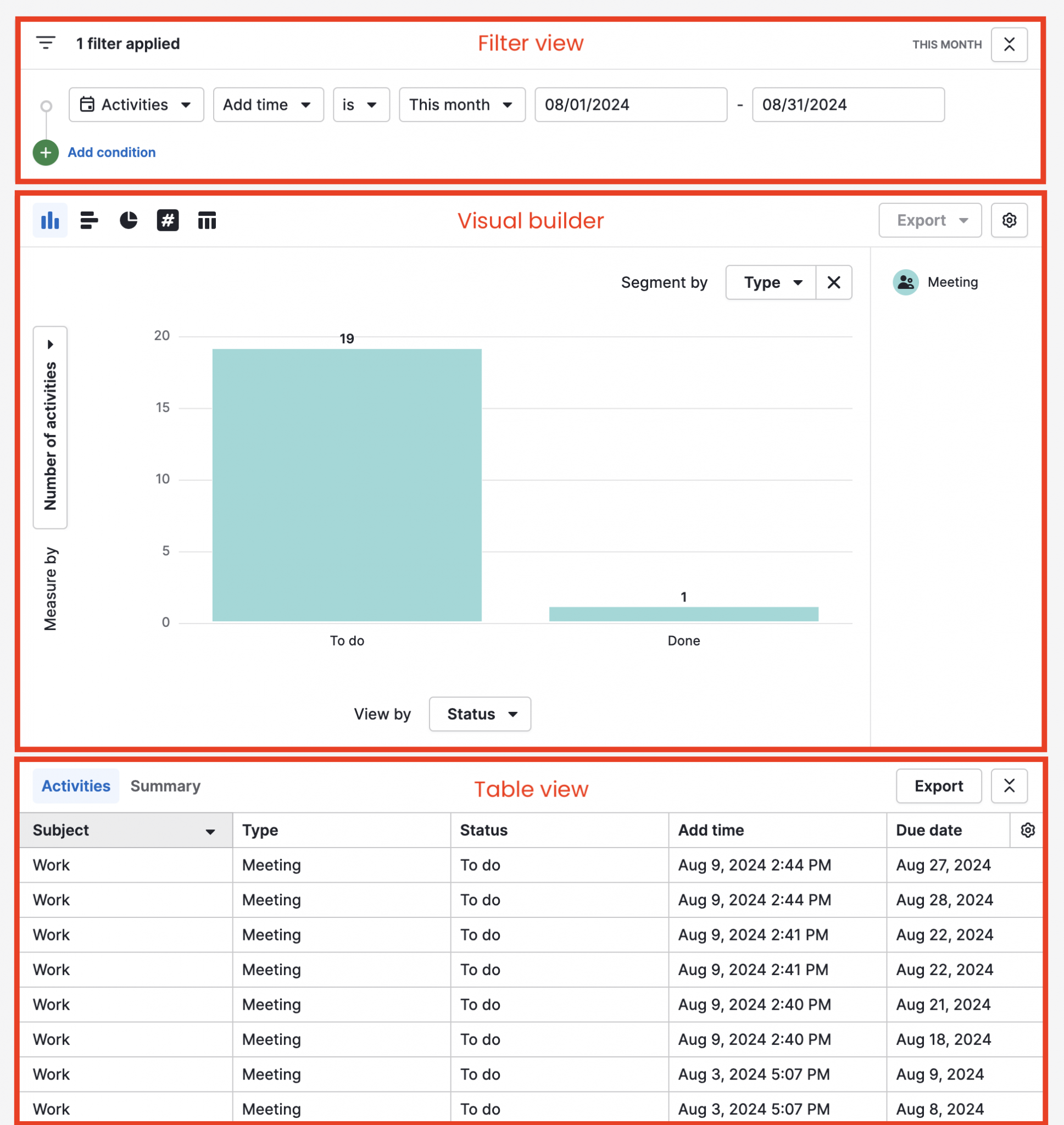Click the Add condition link
Viewport: 1064px width, 1125px height.
(111, 152)
